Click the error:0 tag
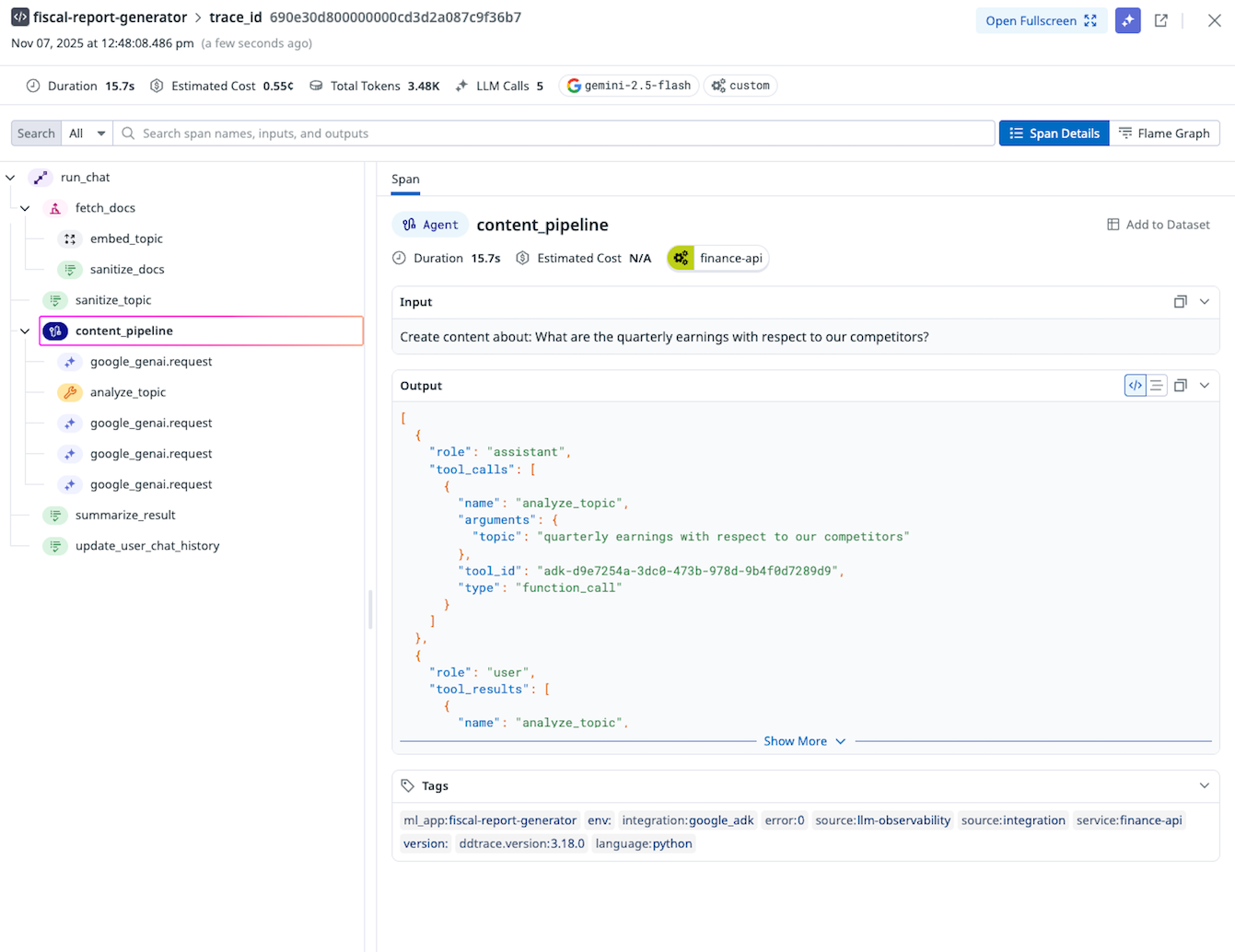Image resolution: width=1235 pixels, height=952 pixels. click(785, 820)
